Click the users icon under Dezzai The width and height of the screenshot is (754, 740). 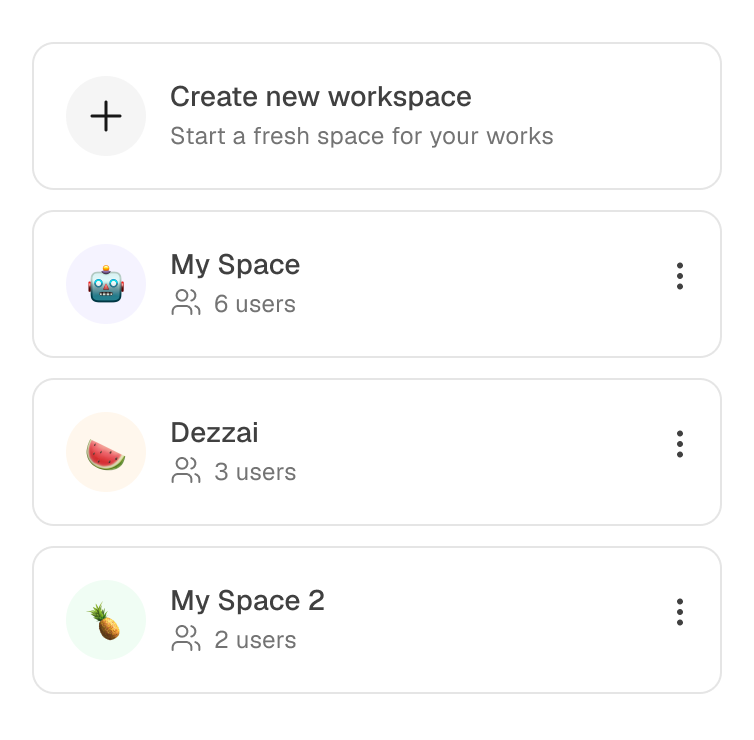186,471
